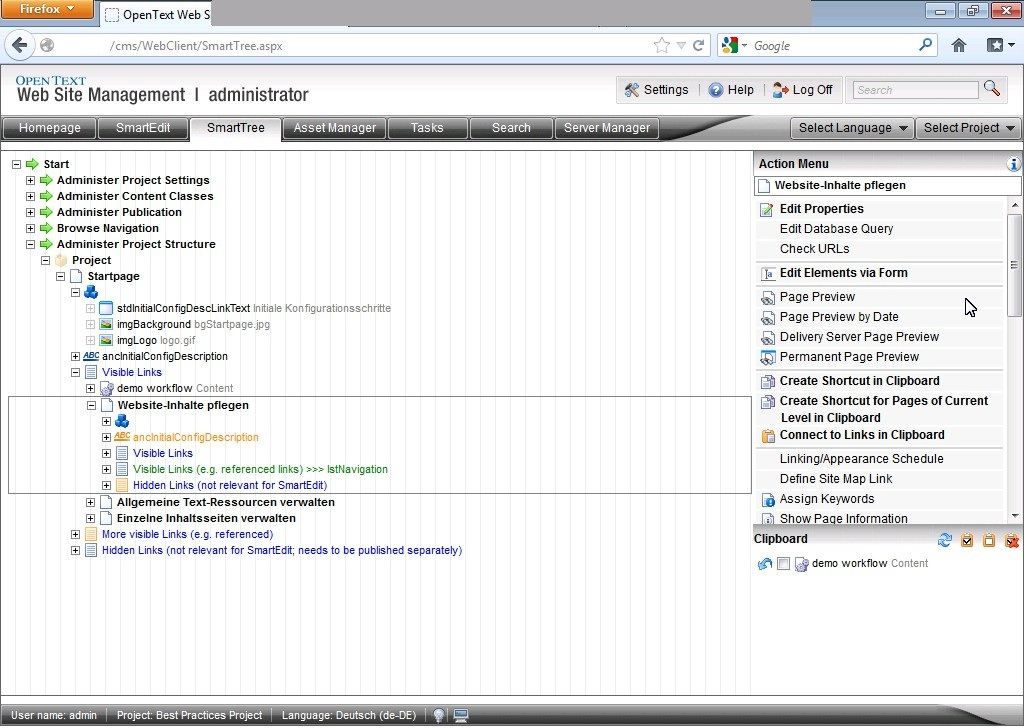Expand Einzelne Inhaltsseiten verwalten node

tap(91, 518)
